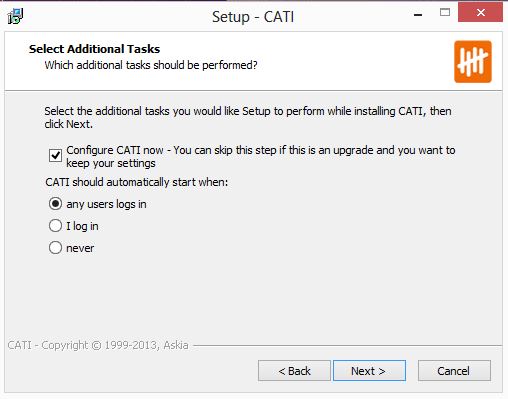
Task: Click the 'Select Additional Tasks' heading
Action: 94,49
